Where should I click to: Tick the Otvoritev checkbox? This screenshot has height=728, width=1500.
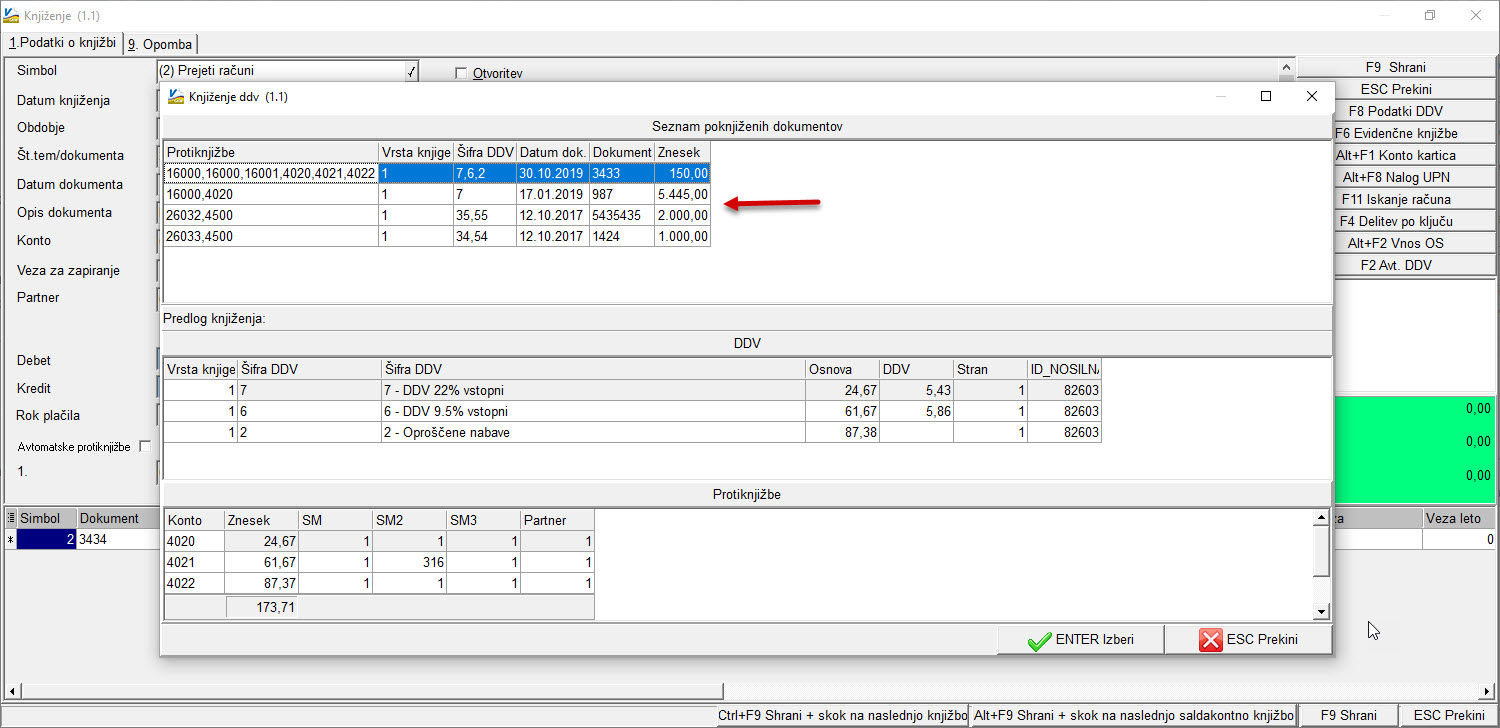point(461,73)
